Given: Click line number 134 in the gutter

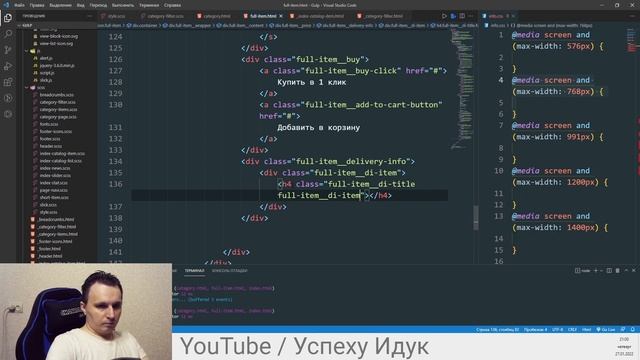Looking at the screenshot, I should click(116, 162).
